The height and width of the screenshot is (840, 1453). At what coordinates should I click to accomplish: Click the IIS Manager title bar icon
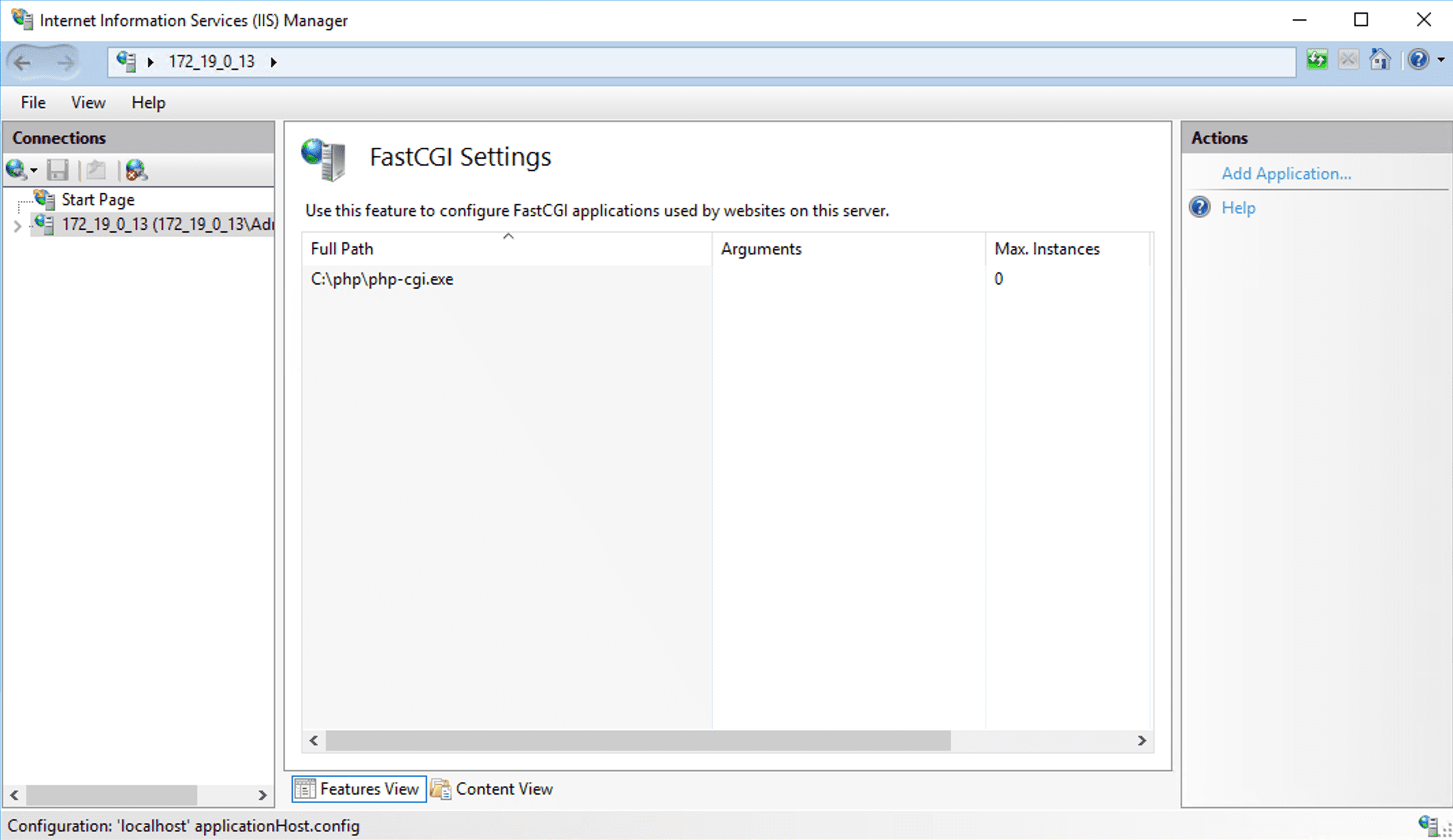[x=22, y=19]
